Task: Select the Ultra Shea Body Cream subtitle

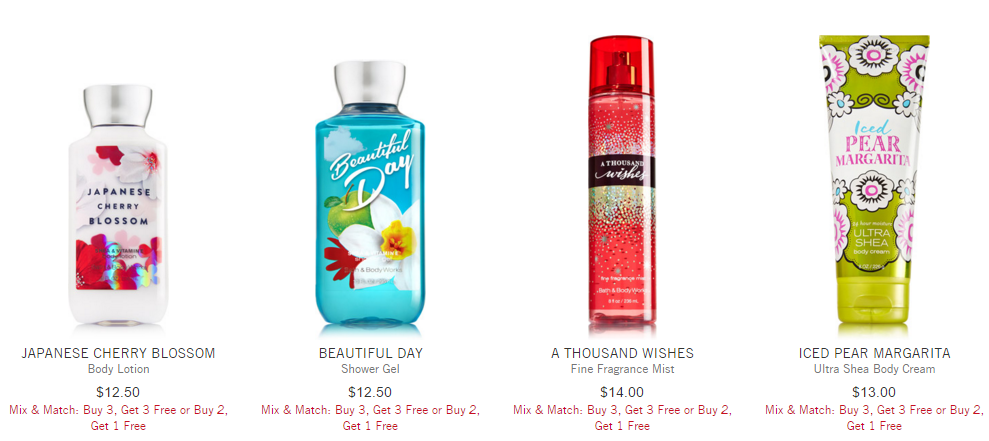Action: tap(874, 369)
